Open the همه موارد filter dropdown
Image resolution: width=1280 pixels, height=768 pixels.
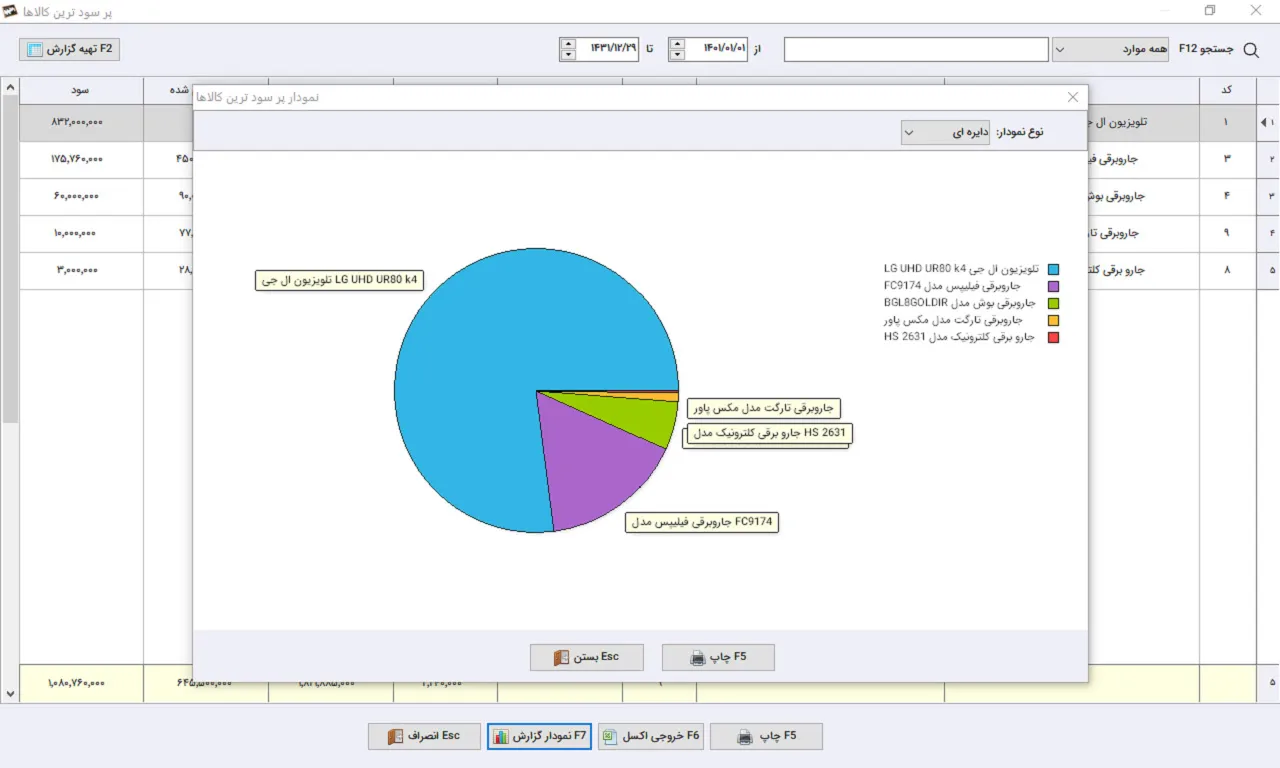[1110, 49]
